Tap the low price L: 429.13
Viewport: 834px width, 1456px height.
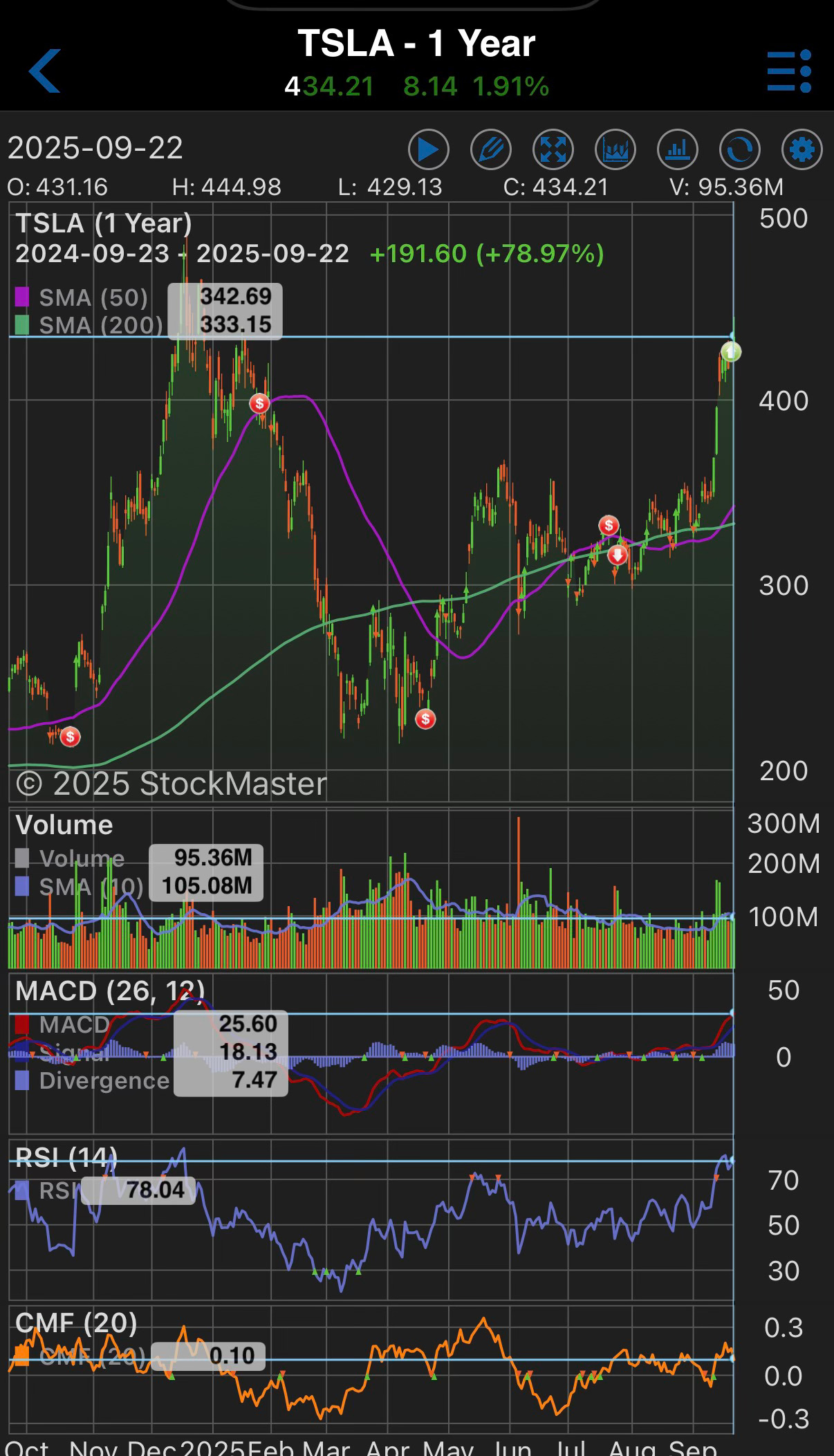tap(390, 187)
